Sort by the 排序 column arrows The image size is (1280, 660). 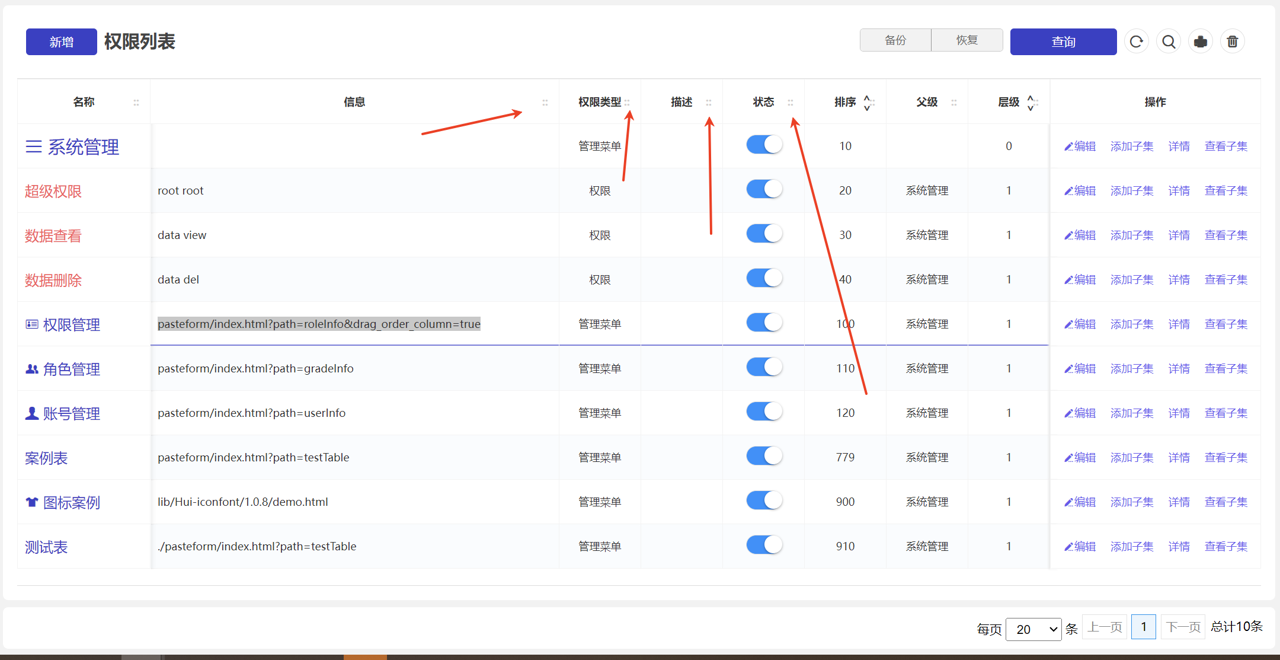click(867, 102)
